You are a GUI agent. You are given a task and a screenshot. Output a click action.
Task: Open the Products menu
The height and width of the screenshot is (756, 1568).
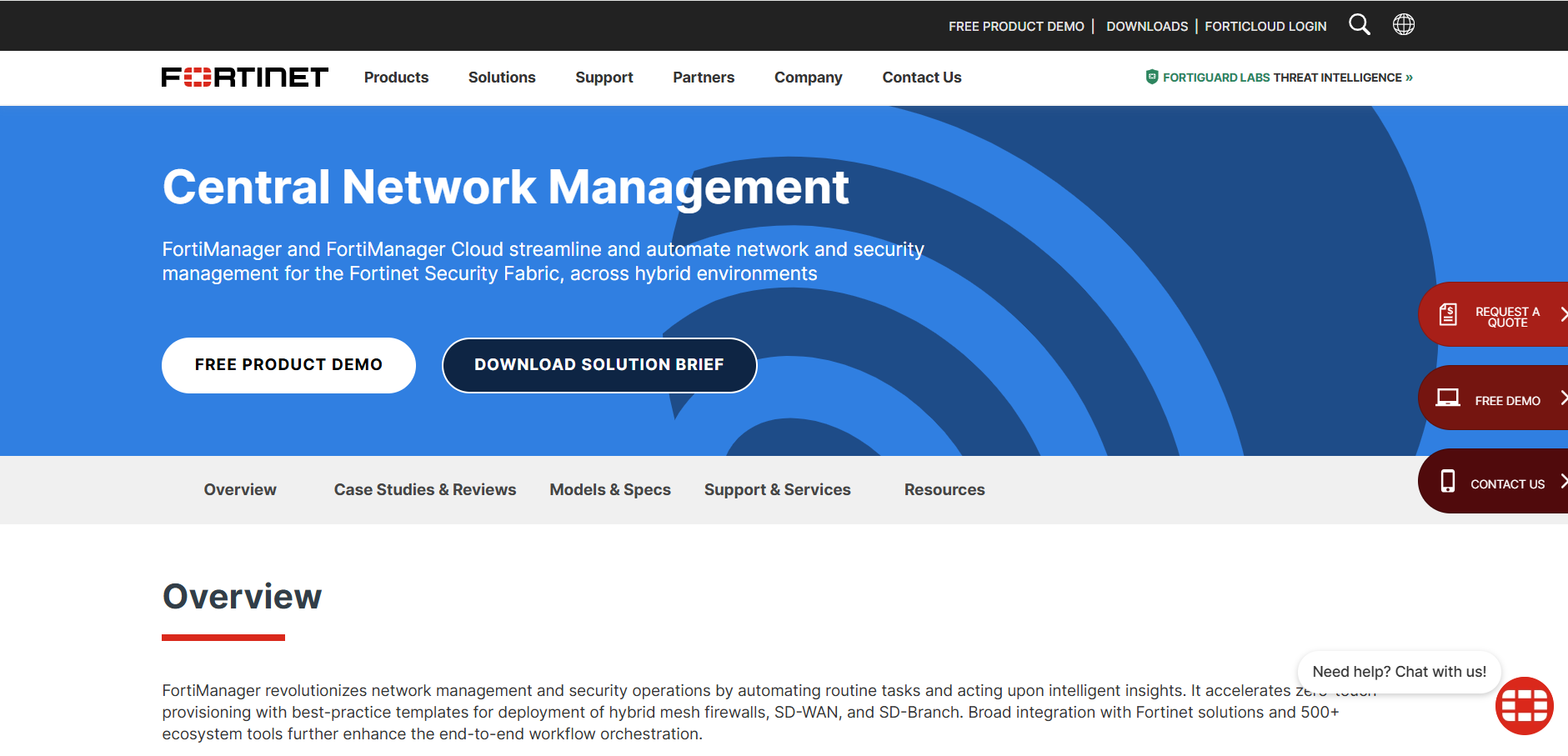pos(396,78)
